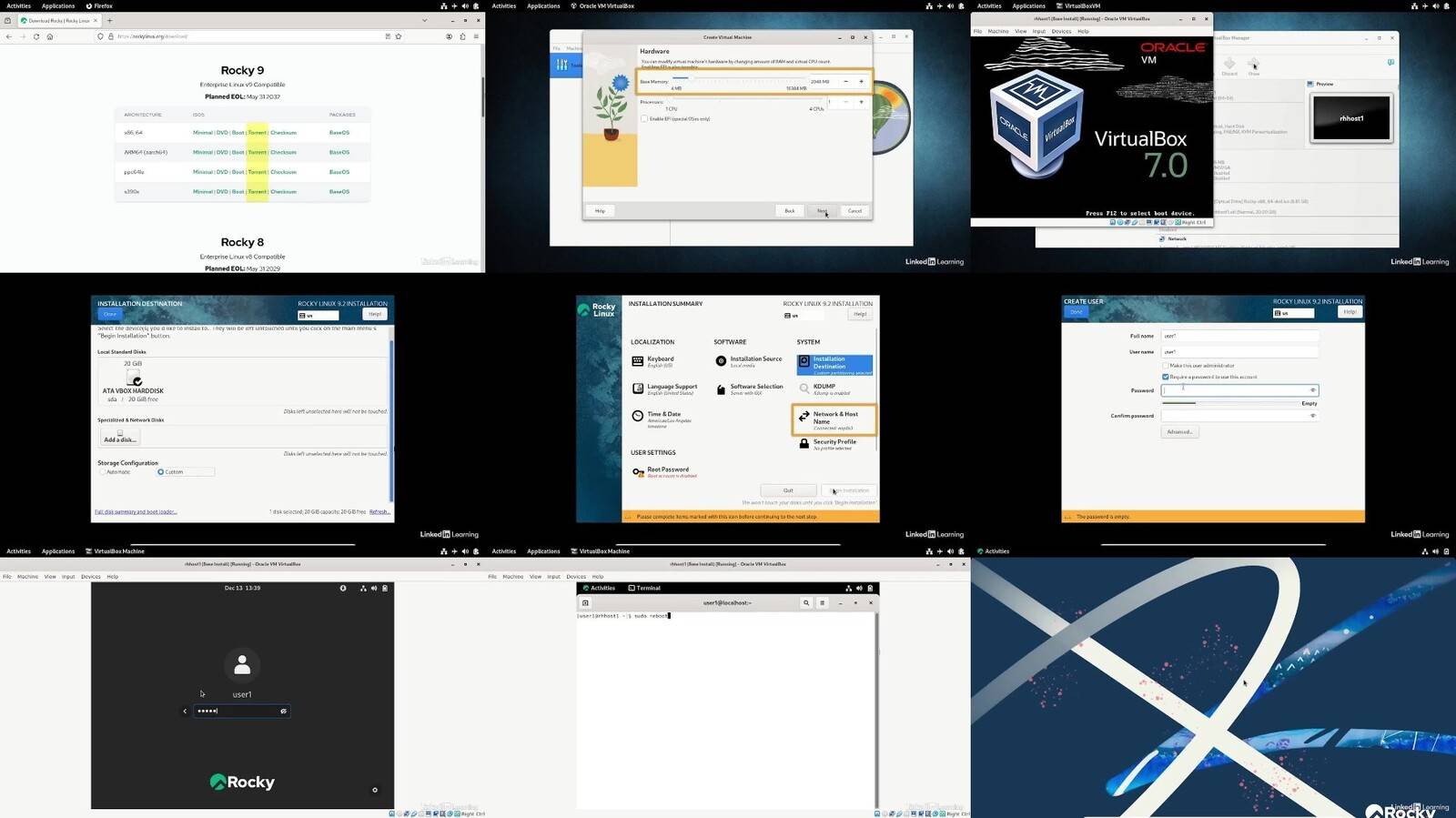
Task: Open keyboard layout selector in Installation Summary
Action: [804, 316]
